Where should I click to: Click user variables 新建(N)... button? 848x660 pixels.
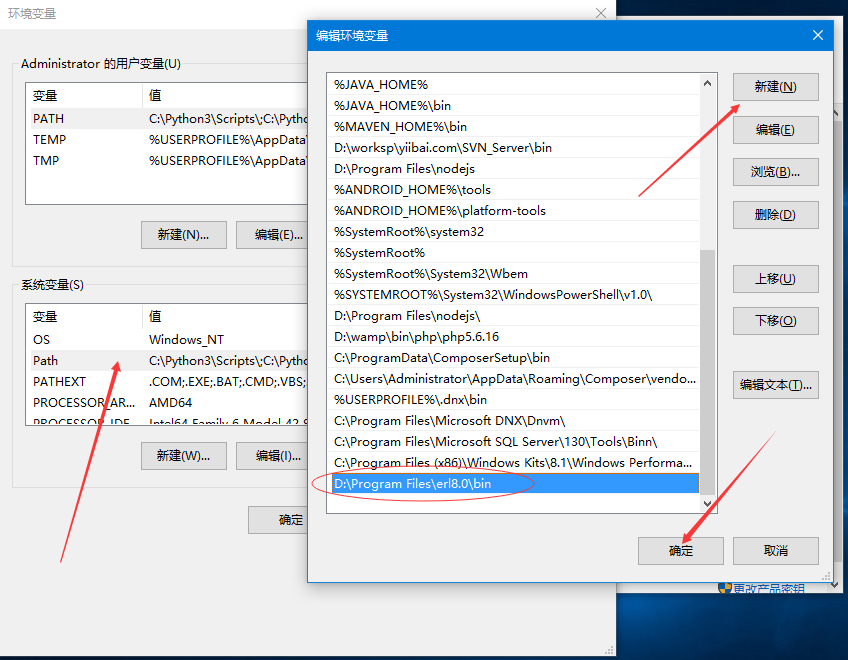pyautogui.click(x=183, y=235)
